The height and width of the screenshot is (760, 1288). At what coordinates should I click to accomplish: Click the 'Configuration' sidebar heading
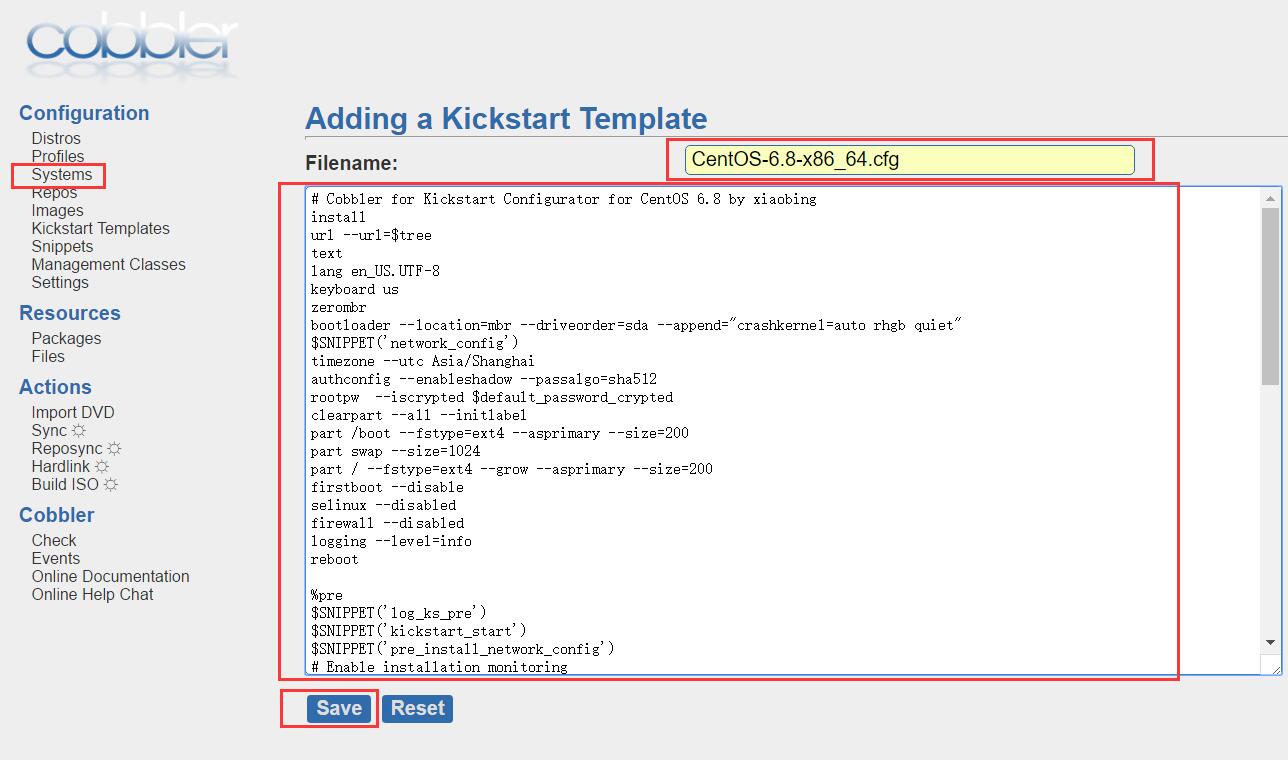(x=84, y=113)
